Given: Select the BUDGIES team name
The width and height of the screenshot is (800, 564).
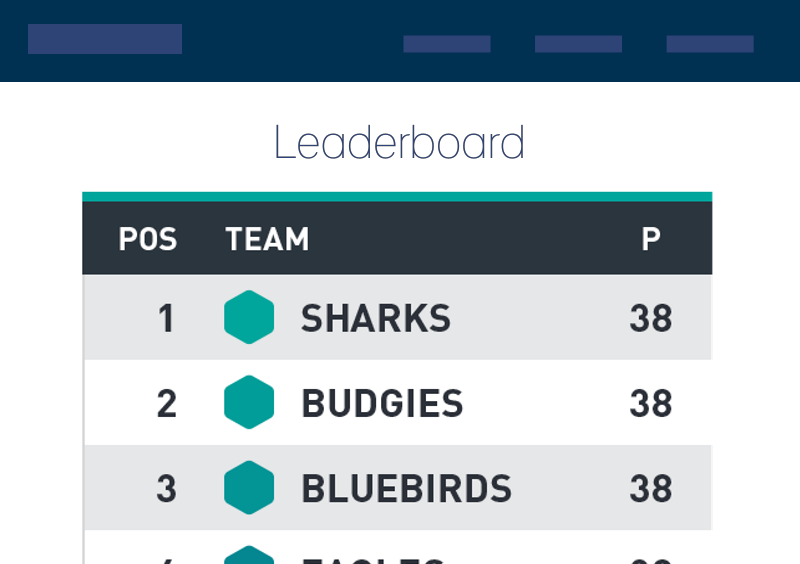Looking at the screenshot, I should 382,403.
